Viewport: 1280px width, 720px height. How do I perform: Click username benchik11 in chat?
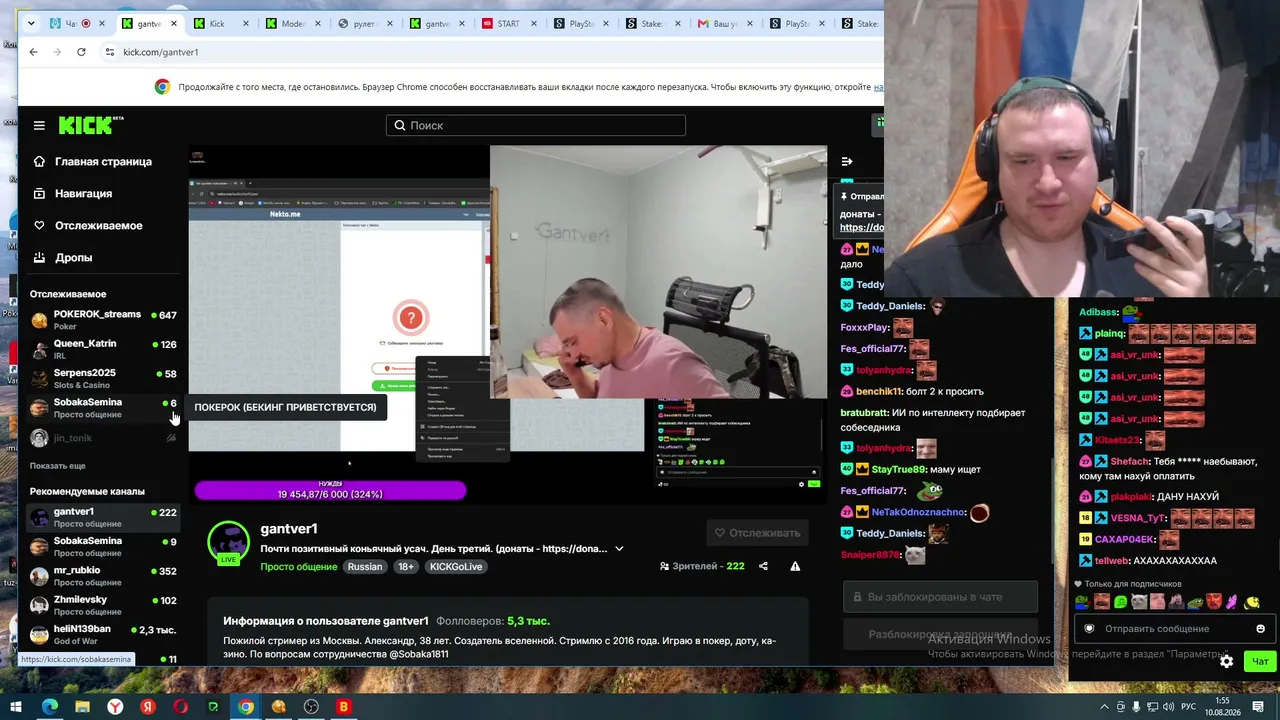point(879,391)
